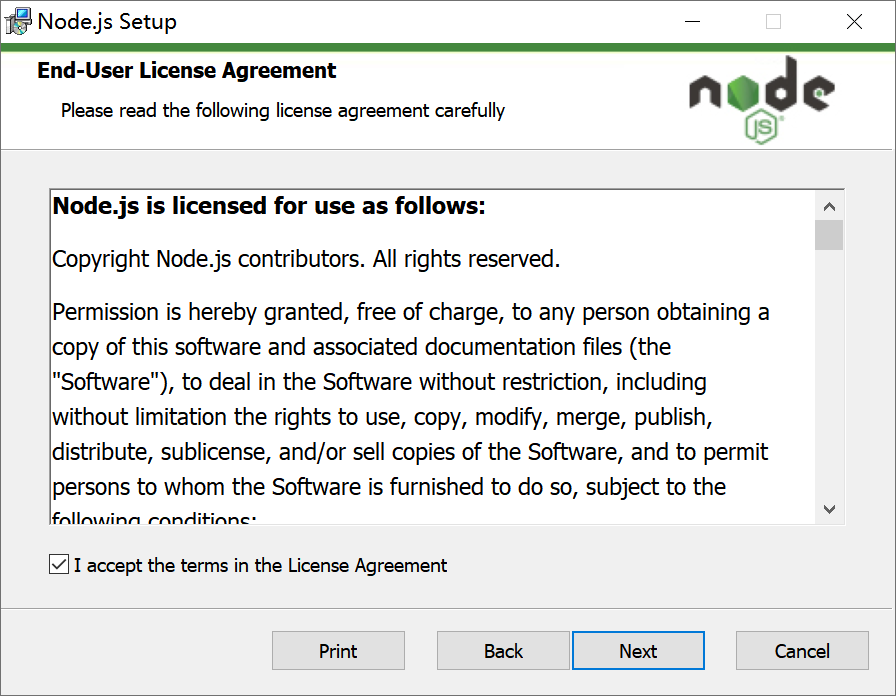896x696 pixels.
Task: Click the green JS hexagon badge under the logo
Action: click(762, 127)
